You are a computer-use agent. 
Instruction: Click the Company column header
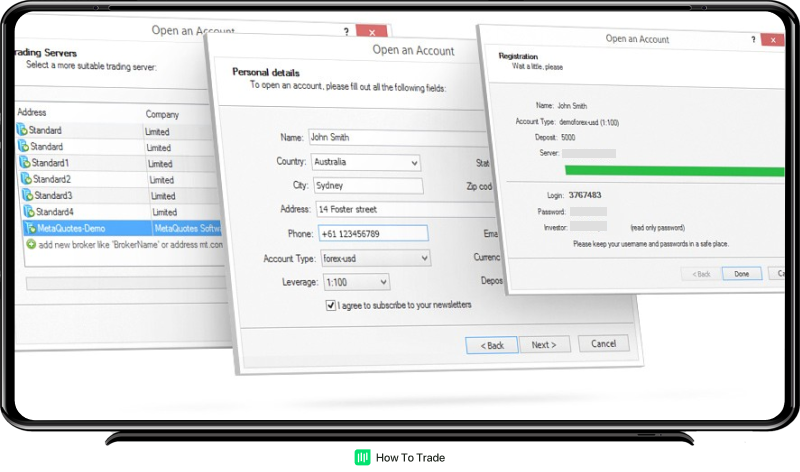[x=162, y=115]
